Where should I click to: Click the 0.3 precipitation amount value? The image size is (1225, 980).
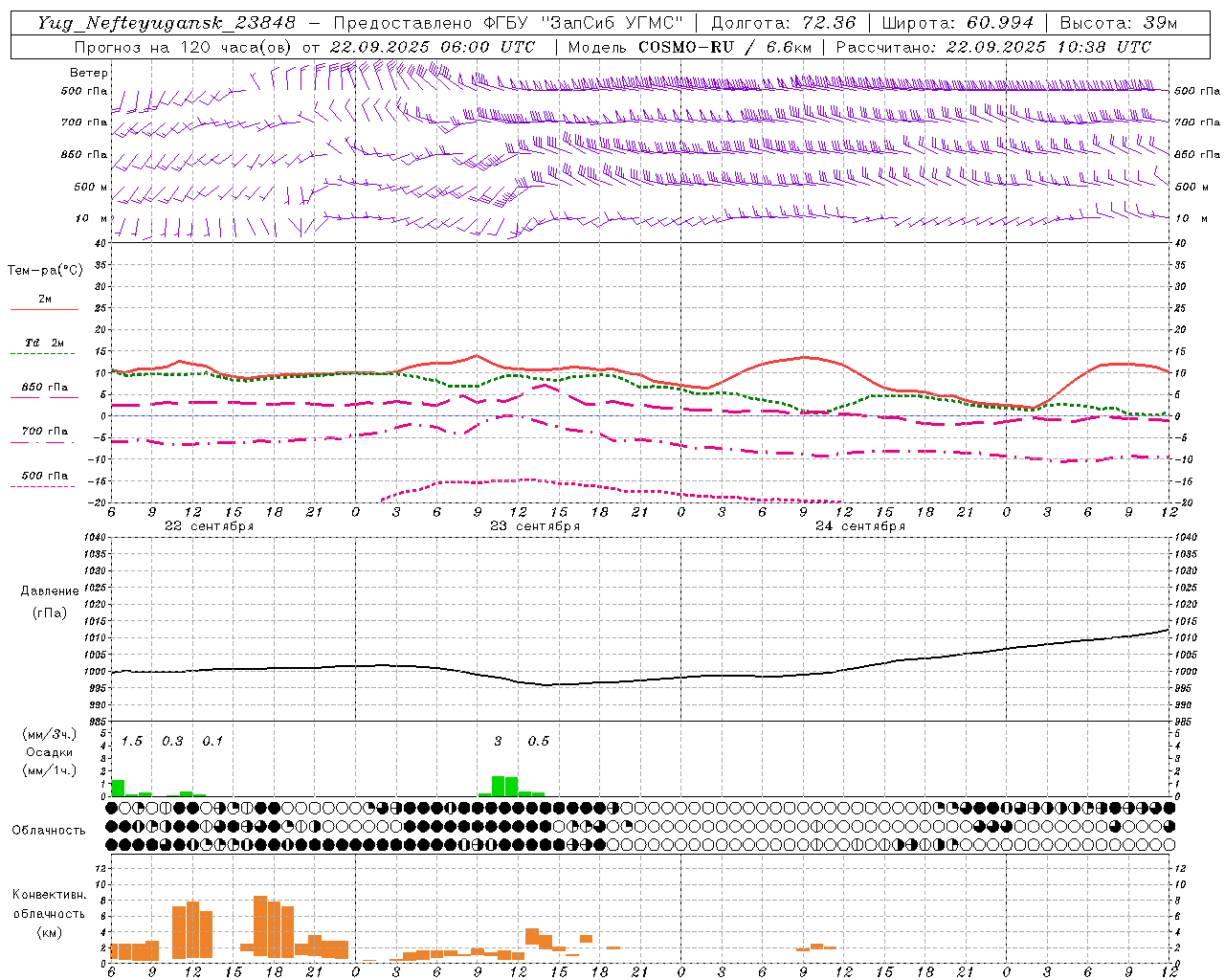tap(172, 742)
